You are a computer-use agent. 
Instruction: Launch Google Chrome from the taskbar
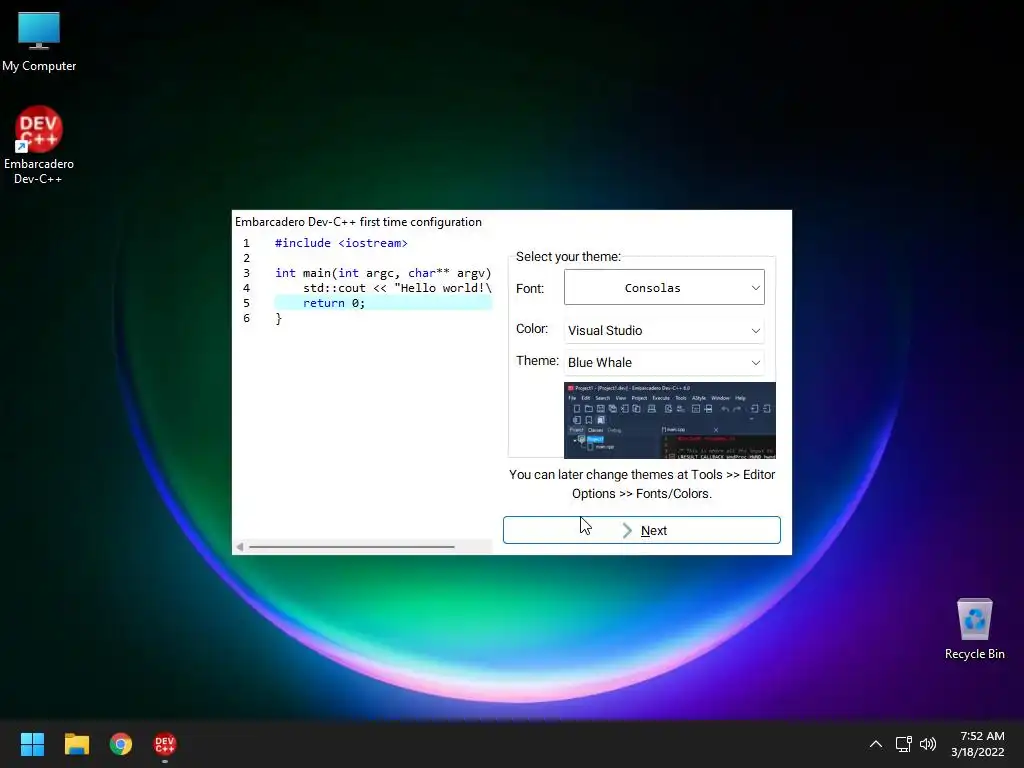[x=121, y=744]
